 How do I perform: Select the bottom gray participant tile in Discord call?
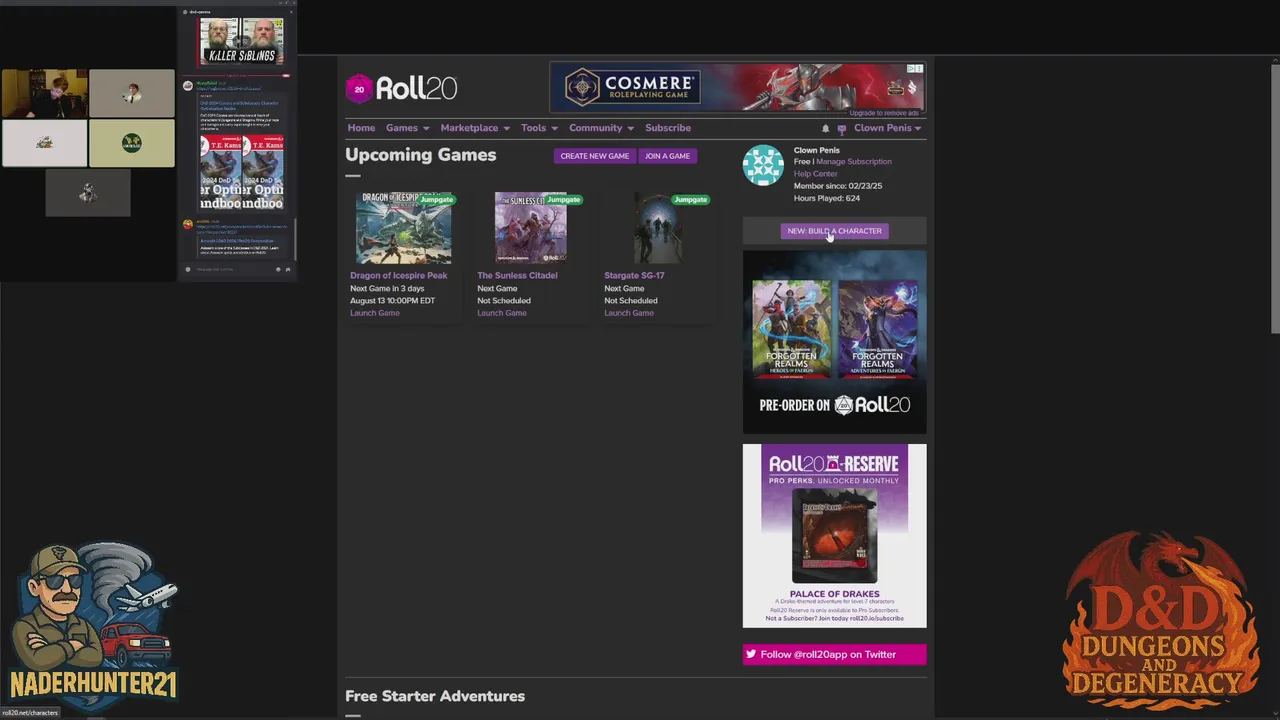point(88,193)
